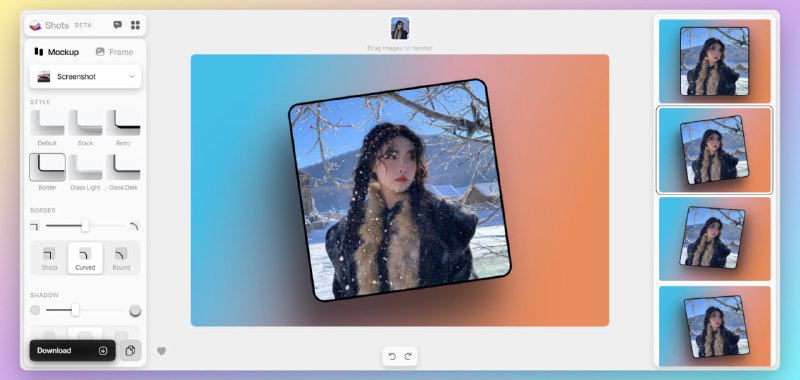Click the chat feedback icon
The height and width of the screenshot is (380, 800).
point(117,25)
